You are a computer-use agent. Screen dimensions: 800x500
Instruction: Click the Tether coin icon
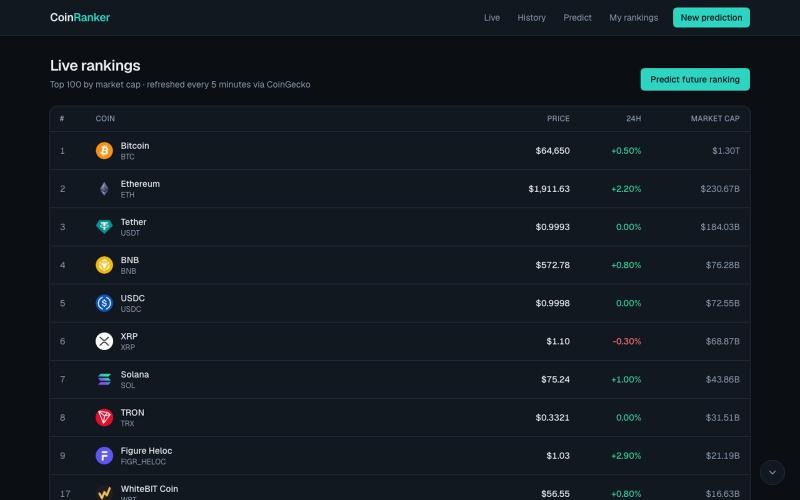coord(104,227)
